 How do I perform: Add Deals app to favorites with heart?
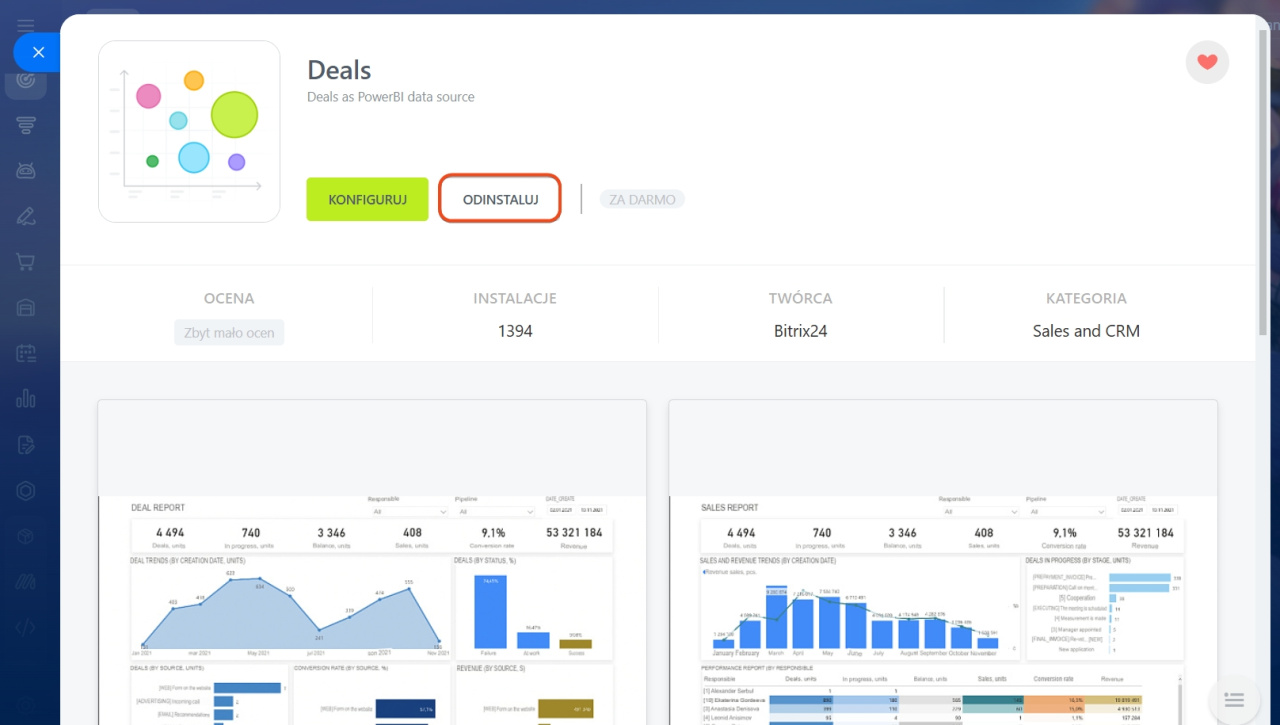[1207, 62]
